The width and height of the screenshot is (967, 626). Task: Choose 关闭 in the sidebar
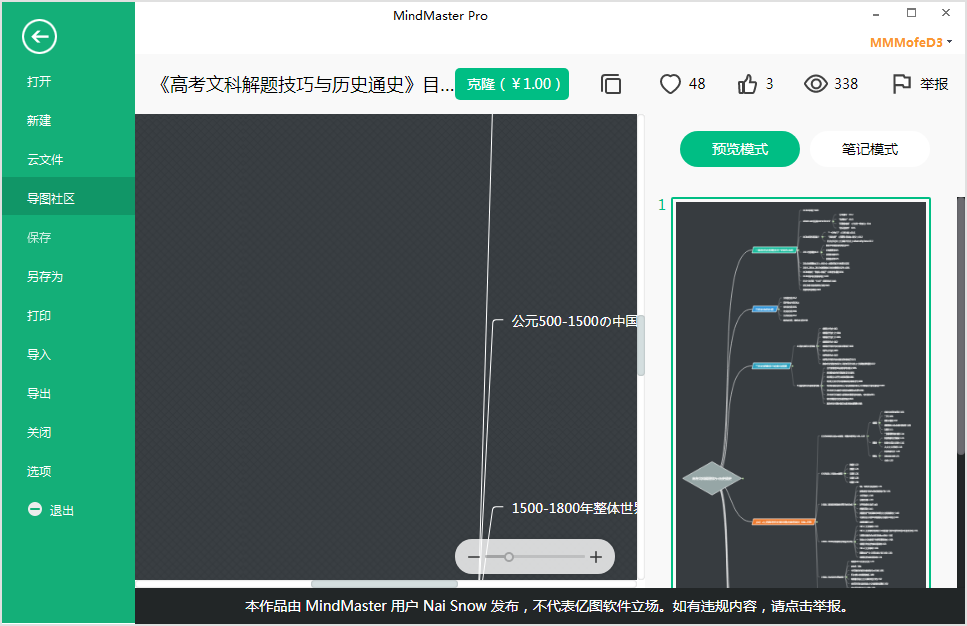point(39,432)
